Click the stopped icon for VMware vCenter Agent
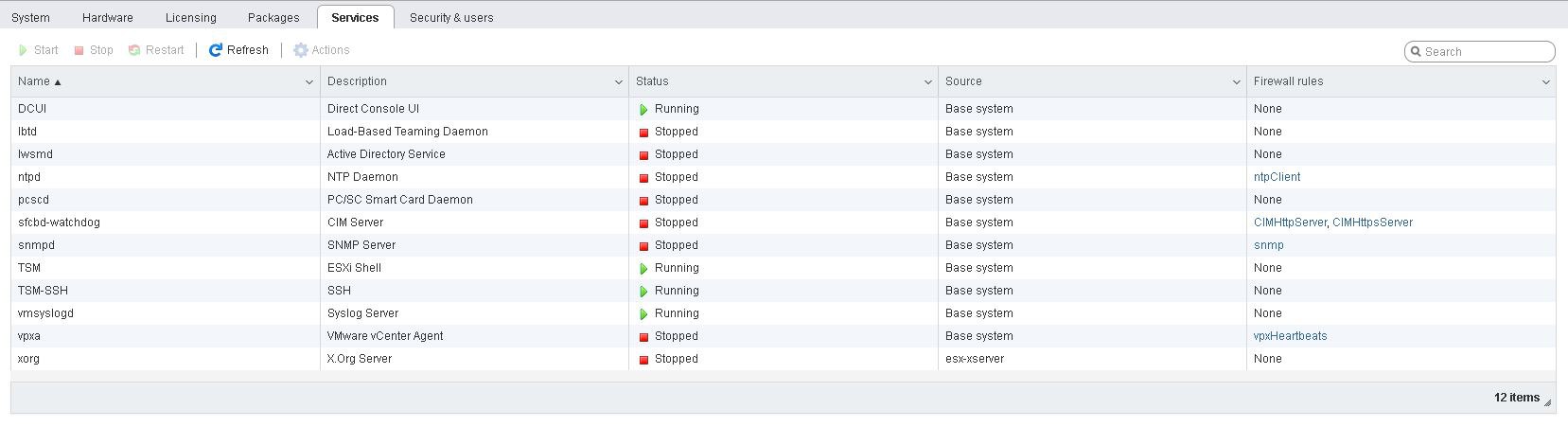Screen dimensions: 1568x445 coord(643,337)
